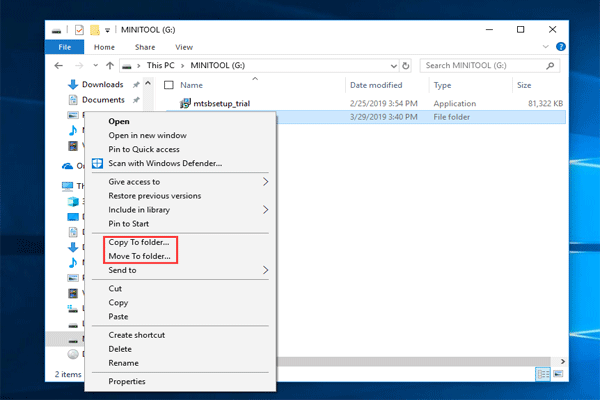Click MINITOOL (G:) in the address path
600x400 pixels.
217,65
